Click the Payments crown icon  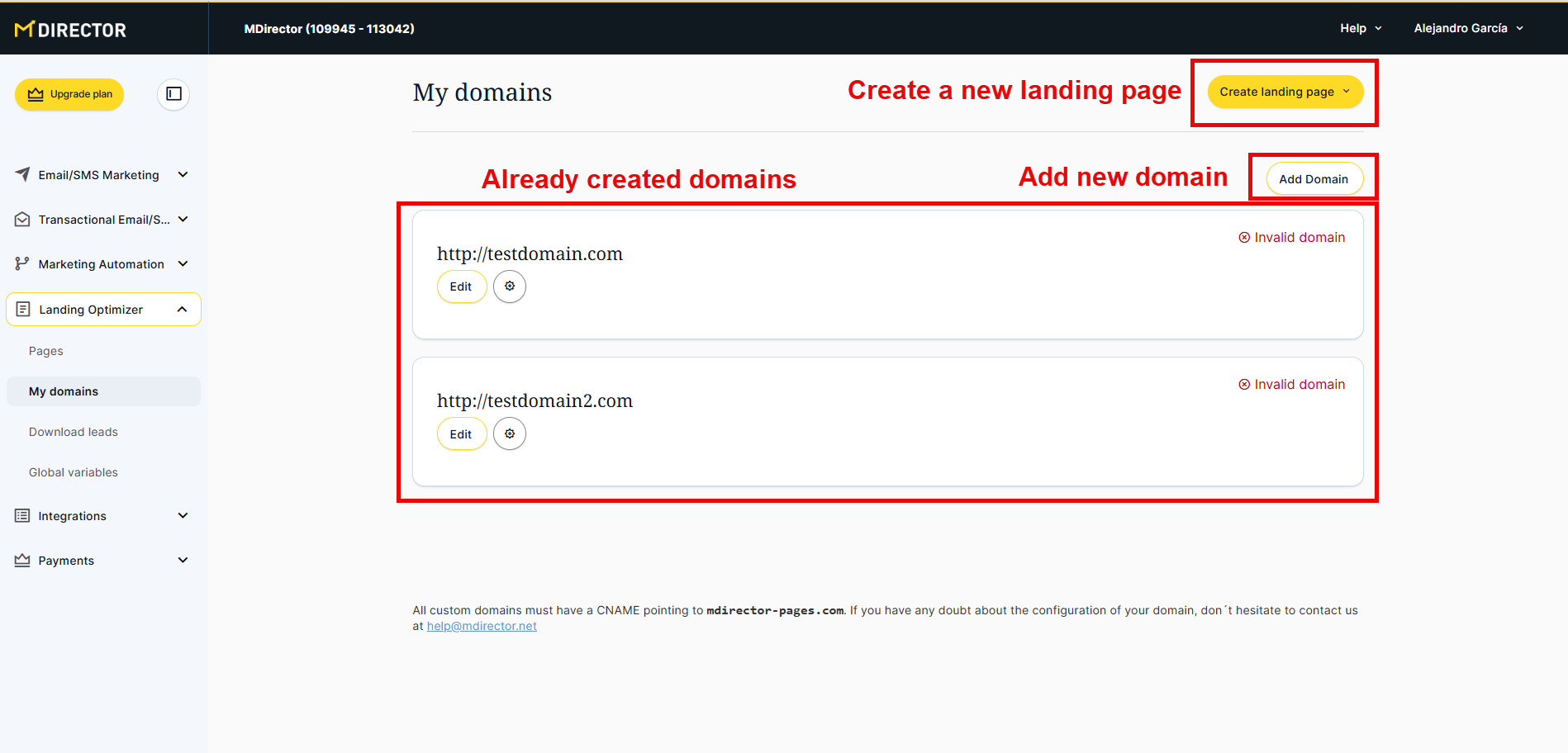pos(22,561)
